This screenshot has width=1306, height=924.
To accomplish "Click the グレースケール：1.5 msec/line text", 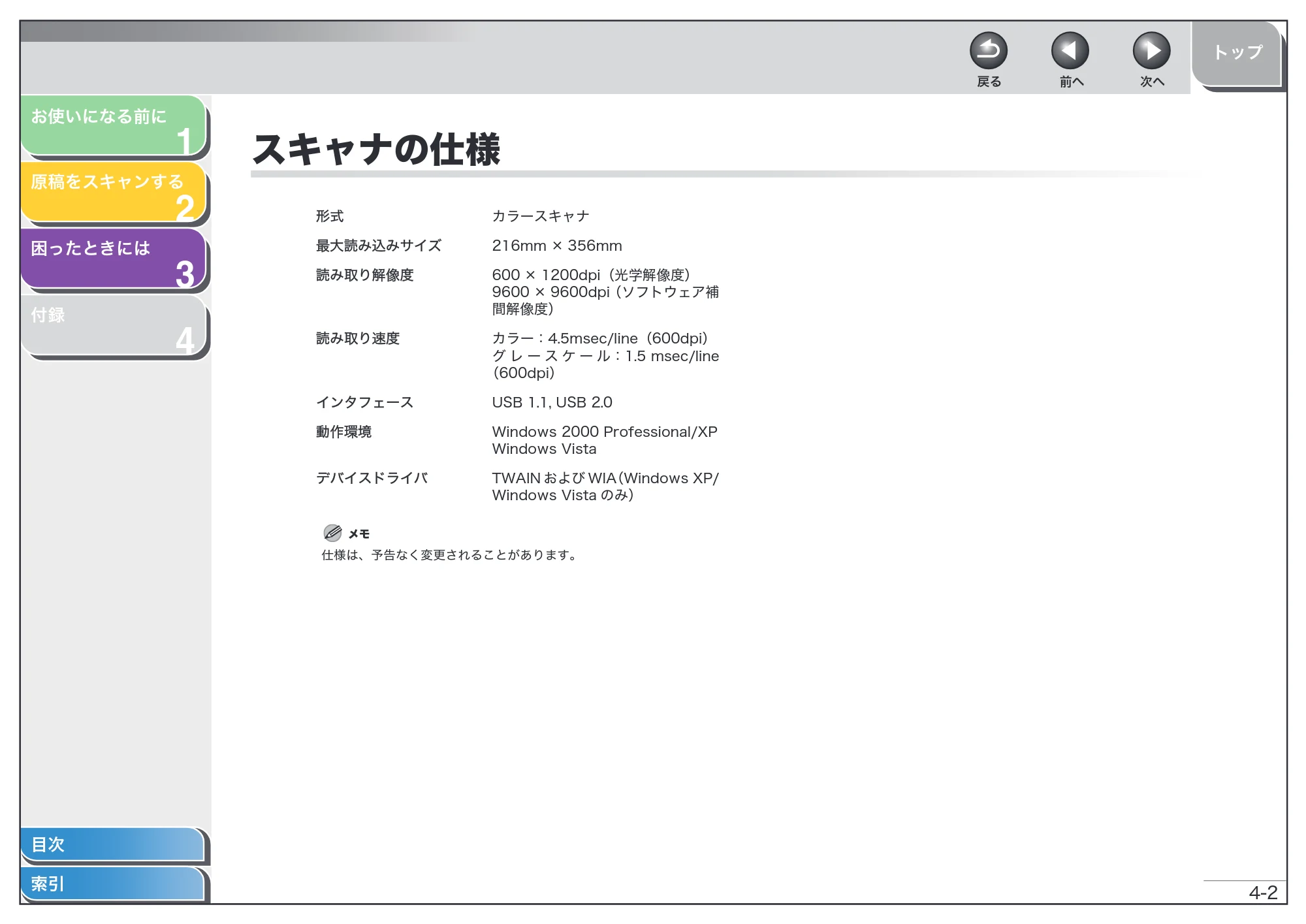I will 605,364.
